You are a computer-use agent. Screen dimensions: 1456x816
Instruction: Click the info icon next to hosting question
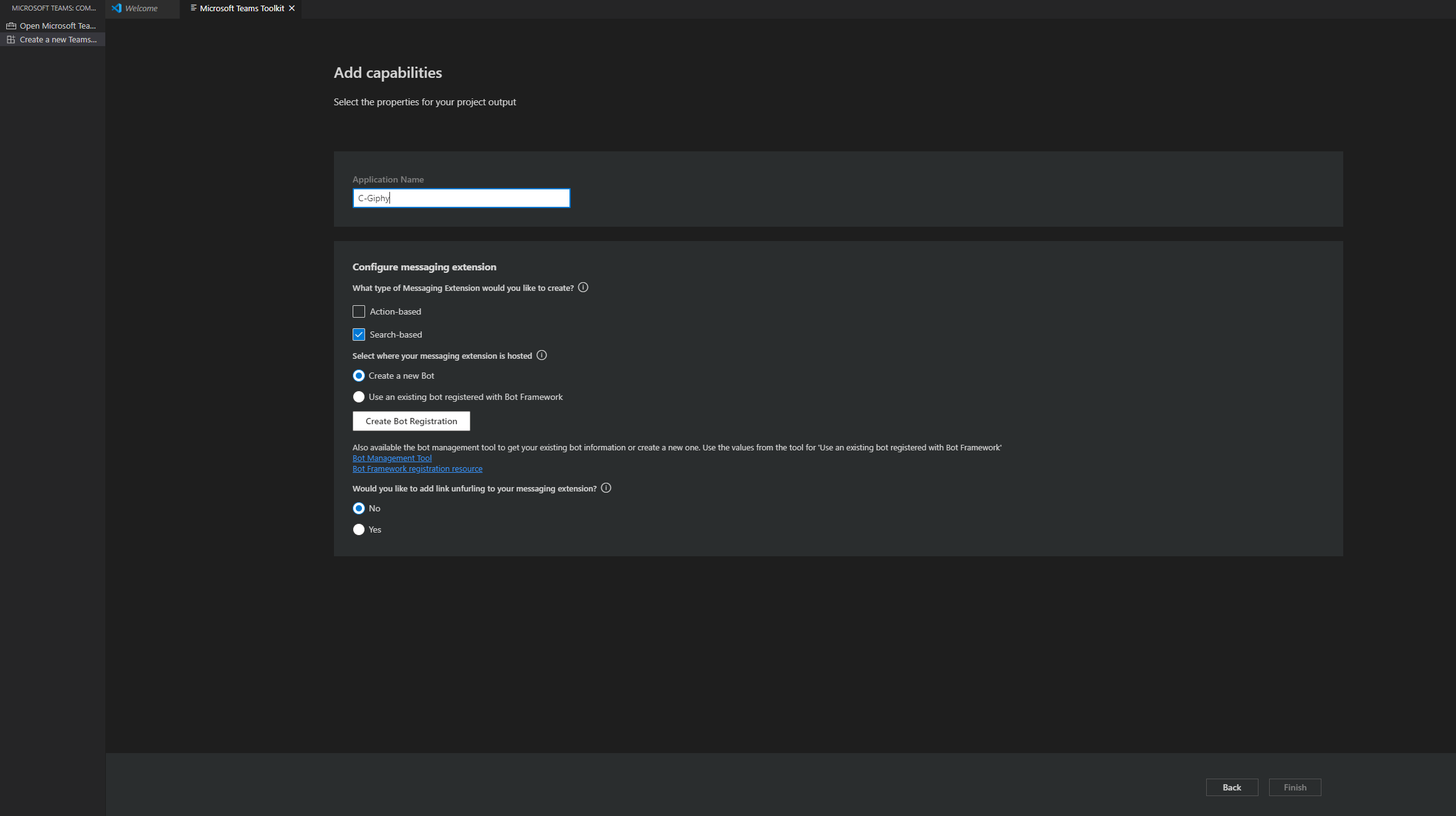[542, 355]
